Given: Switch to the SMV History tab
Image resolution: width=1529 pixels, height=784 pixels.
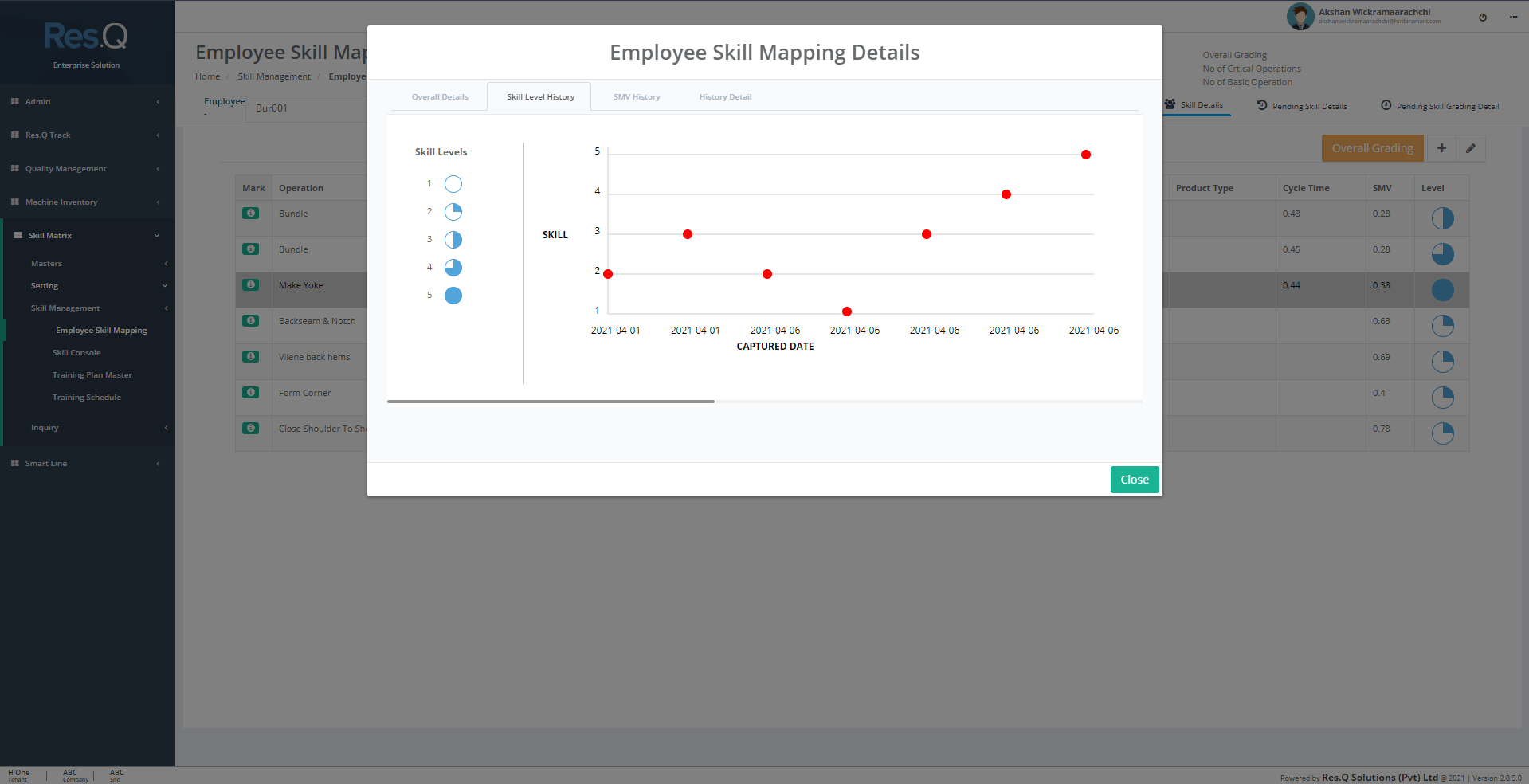Looking at the screenshot, I should point(636,96).
